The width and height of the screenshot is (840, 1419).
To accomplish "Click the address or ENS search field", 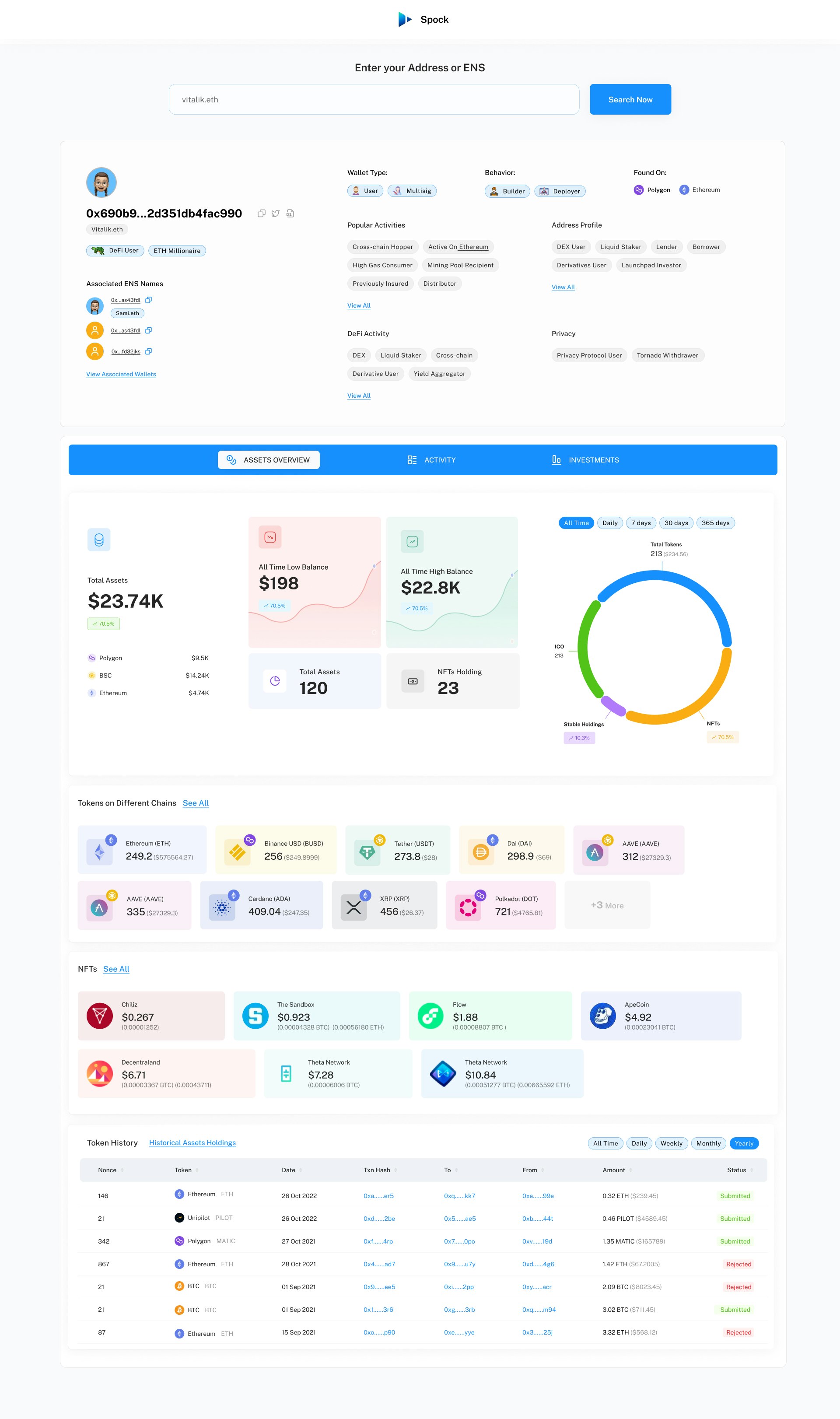I will tap(374, 100).
